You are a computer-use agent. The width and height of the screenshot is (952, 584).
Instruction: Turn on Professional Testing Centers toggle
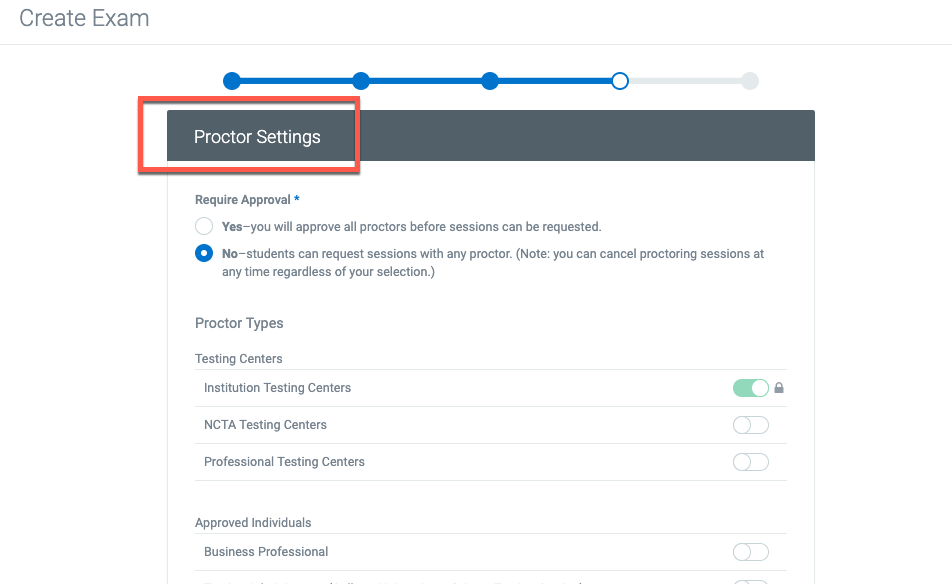751,462
